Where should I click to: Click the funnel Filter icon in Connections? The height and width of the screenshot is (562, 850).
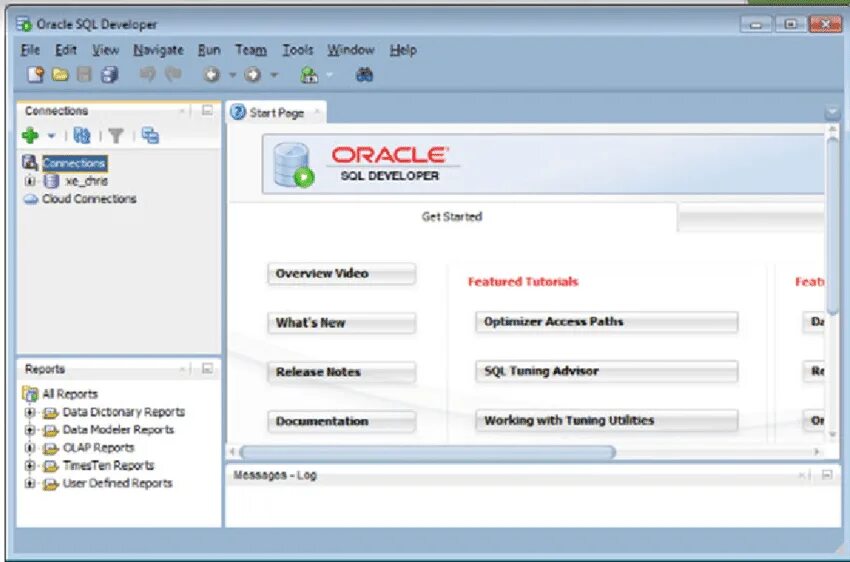click(x=116, y=135)
